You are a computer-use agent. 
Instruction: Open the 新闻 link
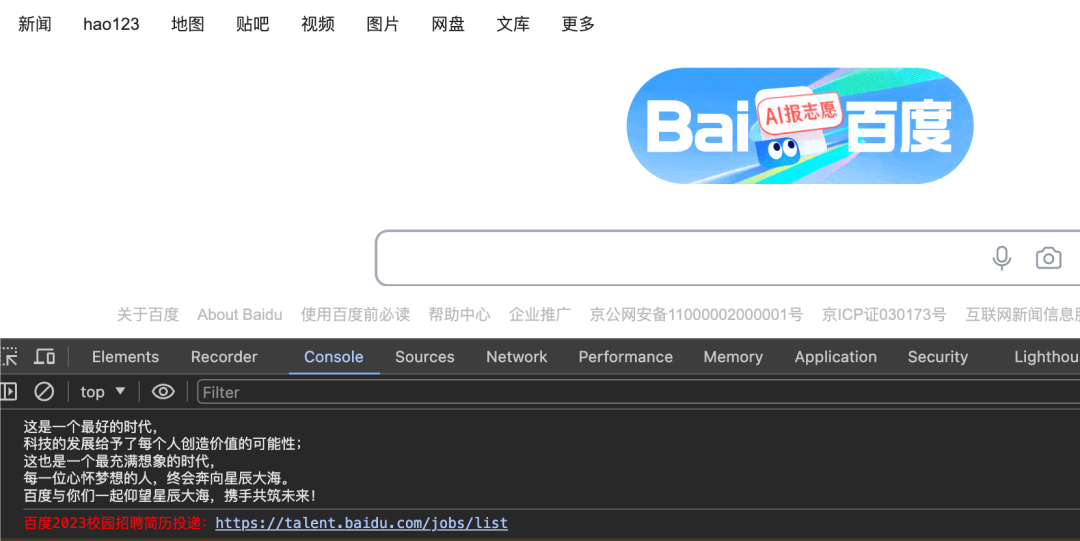[34, 24]
